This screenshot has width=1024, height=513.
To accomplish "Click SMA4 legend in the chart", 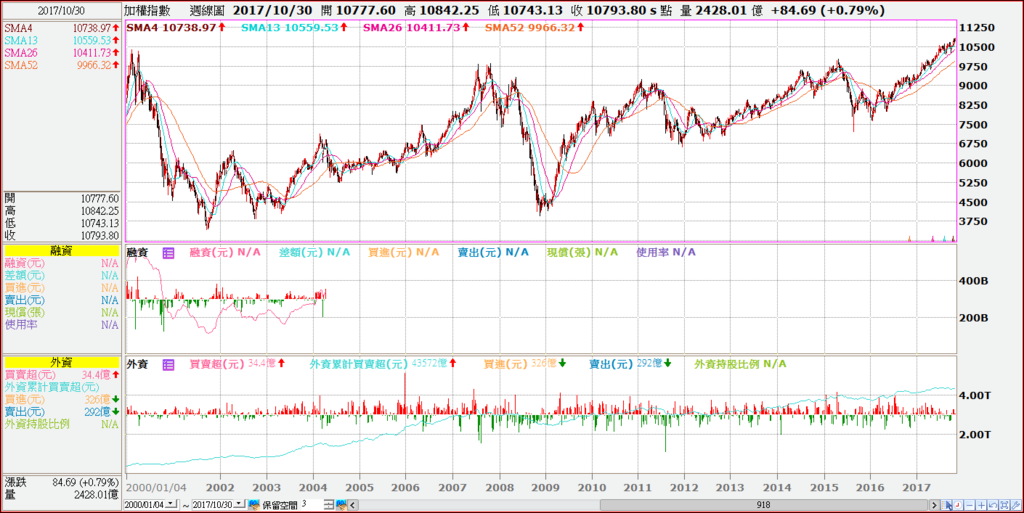I will [176, 27].
